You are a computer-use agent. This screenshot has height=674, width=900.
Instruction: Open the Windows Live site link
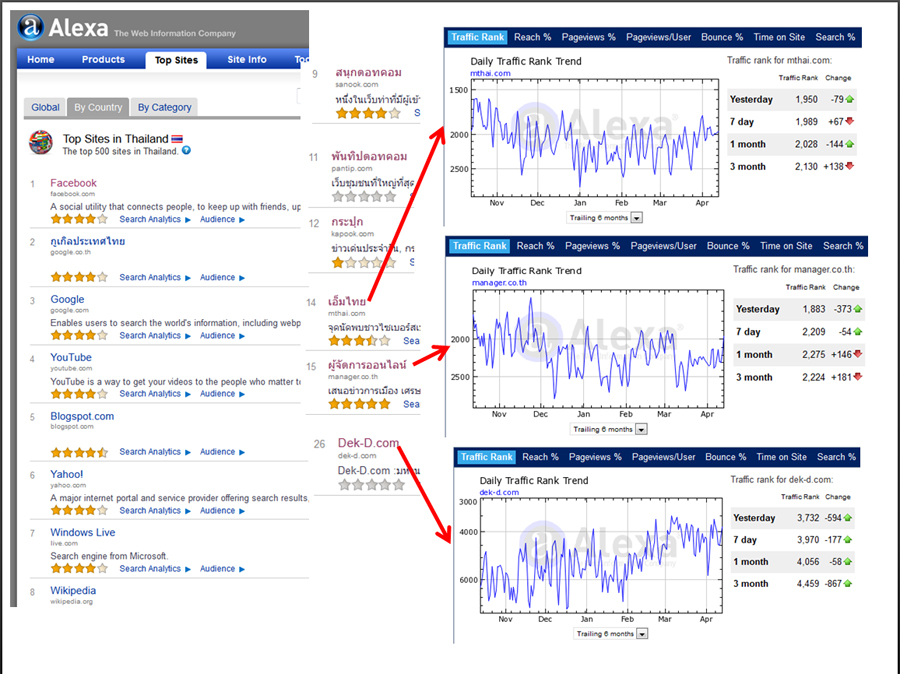coord(83,532)
